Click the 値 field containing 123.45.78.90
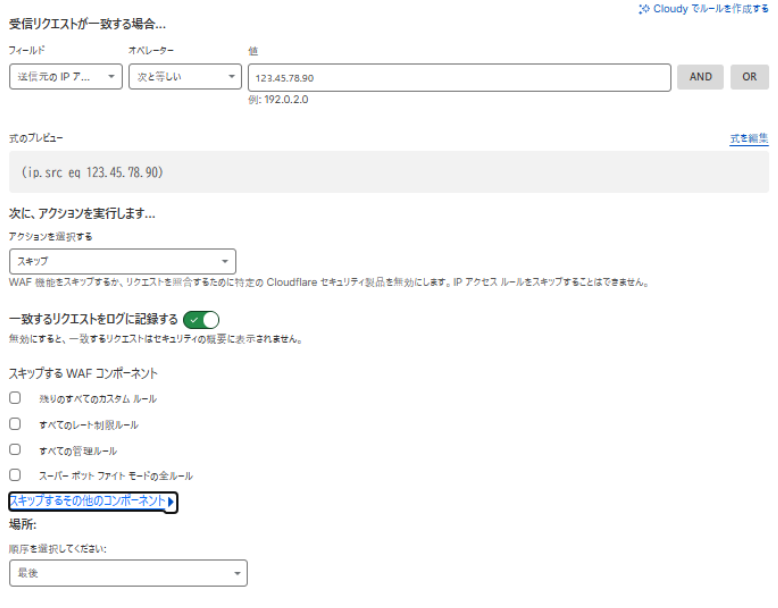The height and width of the screenshot is (608, 778). pyautogui.click(x=458, y=77)
